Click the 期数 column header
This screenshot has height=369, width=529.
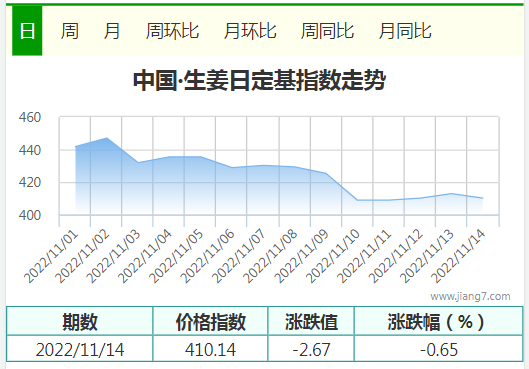click(80, 321)
